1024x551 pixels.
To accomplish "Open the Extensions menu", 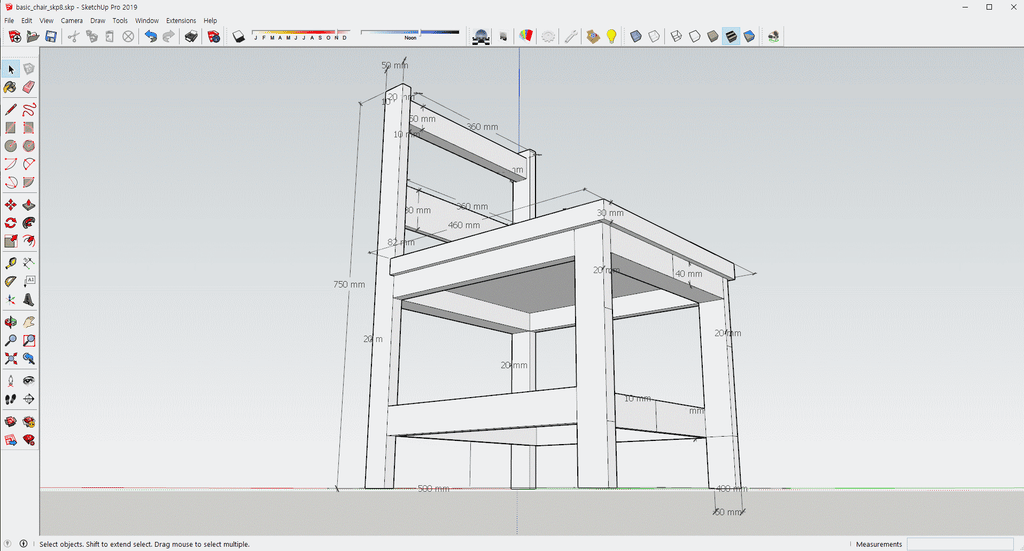I will click(x=181, y=20).
